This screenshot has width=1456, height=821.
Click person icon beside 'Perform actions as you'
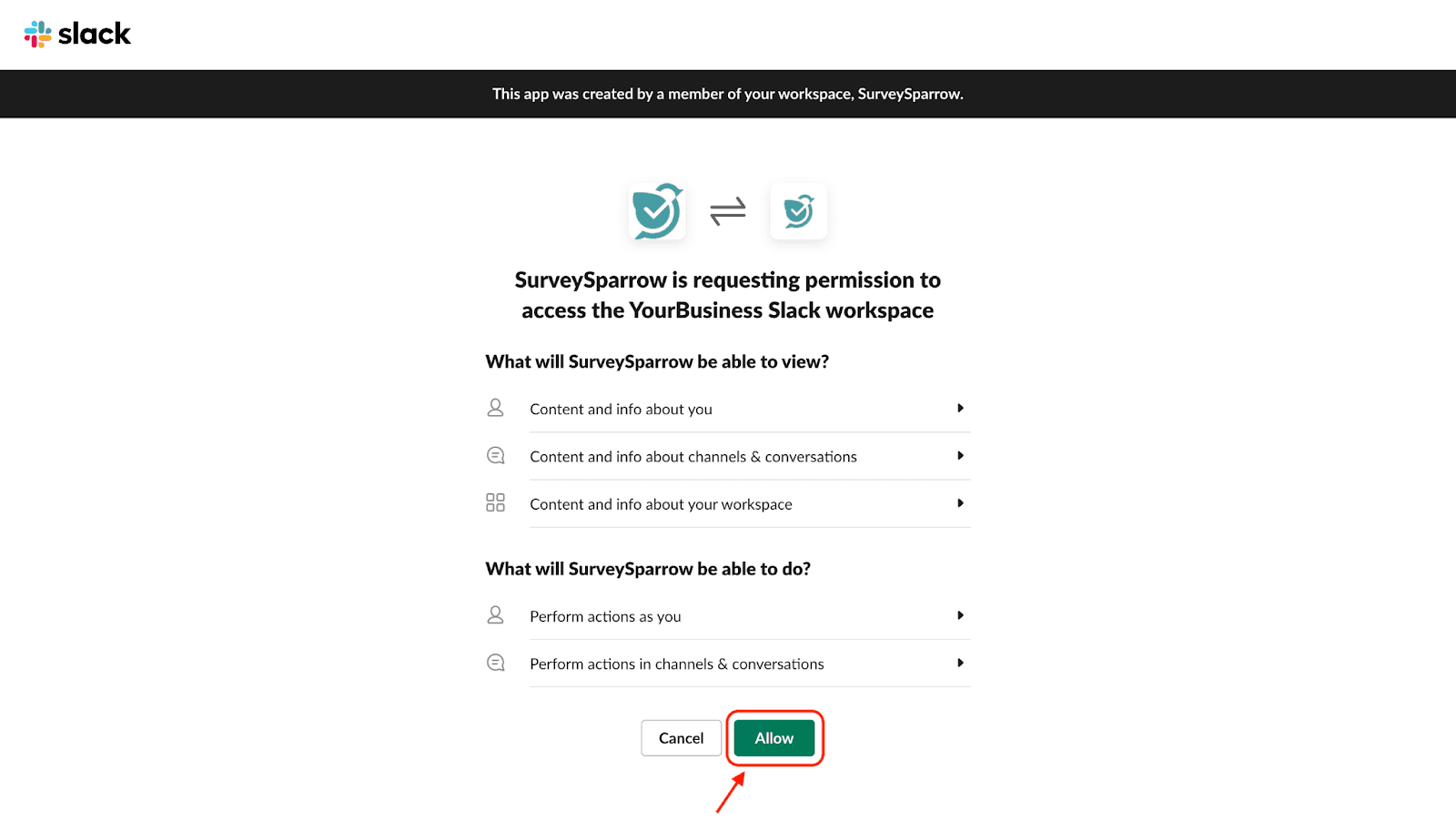pos(495,615)
